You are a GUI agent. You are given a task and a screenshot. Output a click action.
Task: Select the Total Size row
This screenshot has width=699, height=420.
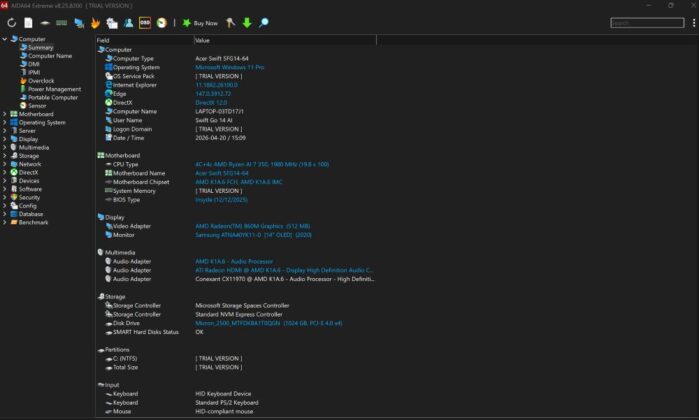[x=236, y=367]
